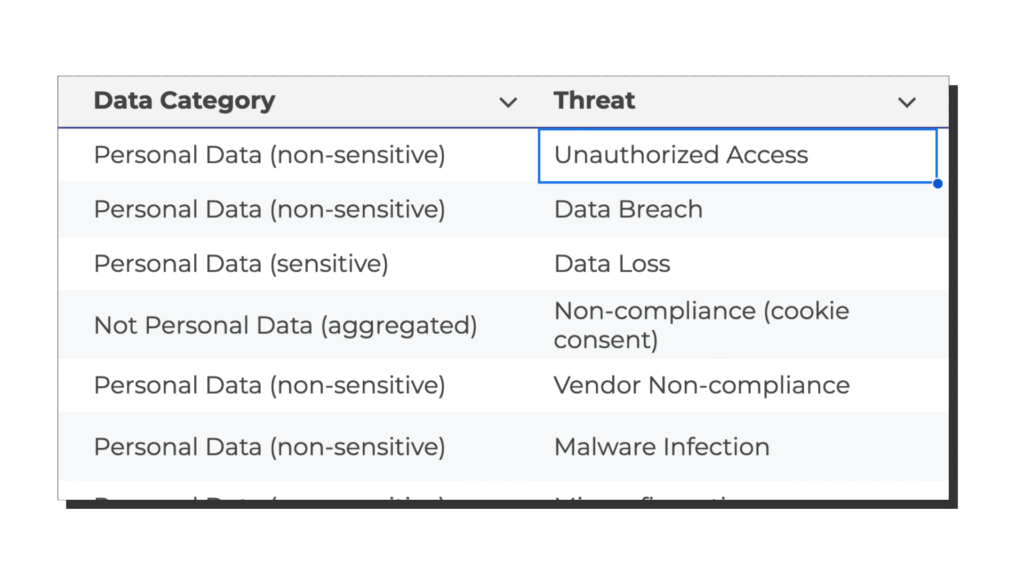Select the Data Category cell beside Malware Infection
The width and height of the screenshot is (1024, 576).
coord(269,446)
